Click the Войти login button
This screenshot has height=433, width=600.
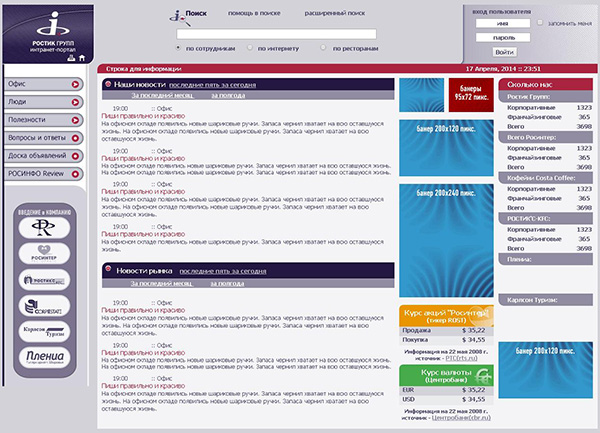click(504, 52)
